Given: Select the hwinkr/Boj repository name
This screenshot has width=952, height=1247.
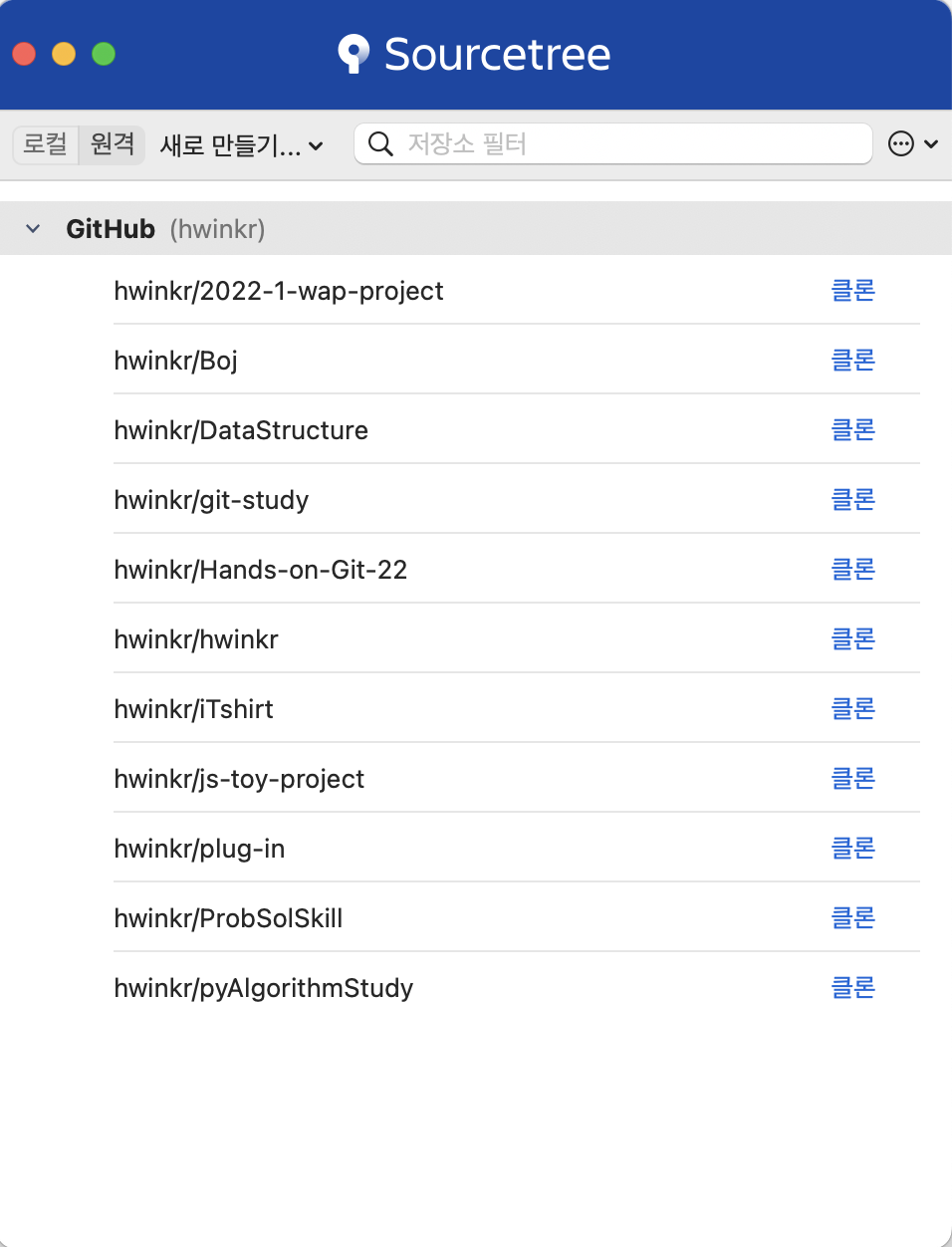Looking at the screenshot, I should (176, 361).
